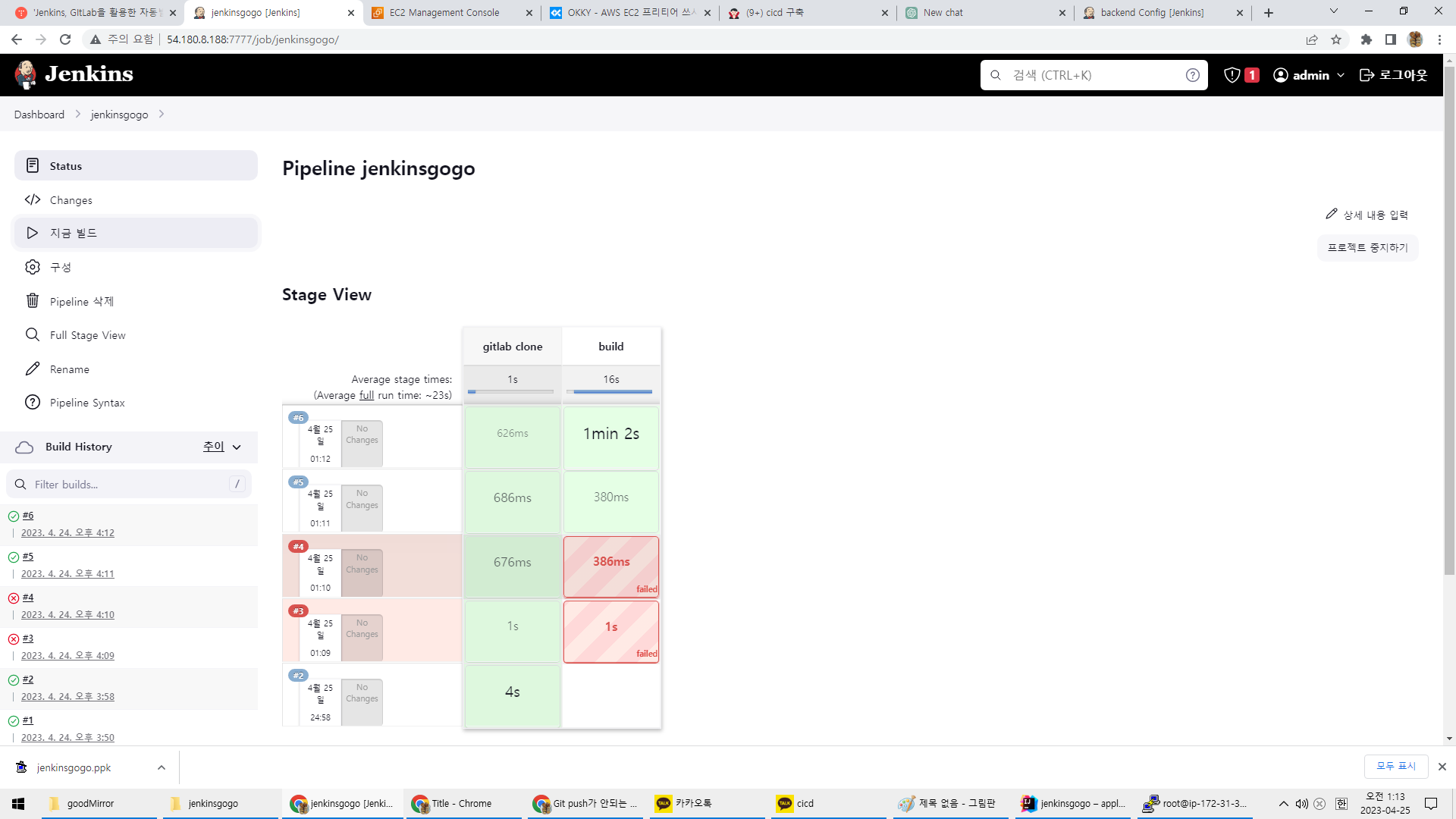The width and height of the screenshot is (1456, 819).
Task: Open jenkinsgogo breadcrumb dropdown arrow
Action: click(x=162, y=115)
